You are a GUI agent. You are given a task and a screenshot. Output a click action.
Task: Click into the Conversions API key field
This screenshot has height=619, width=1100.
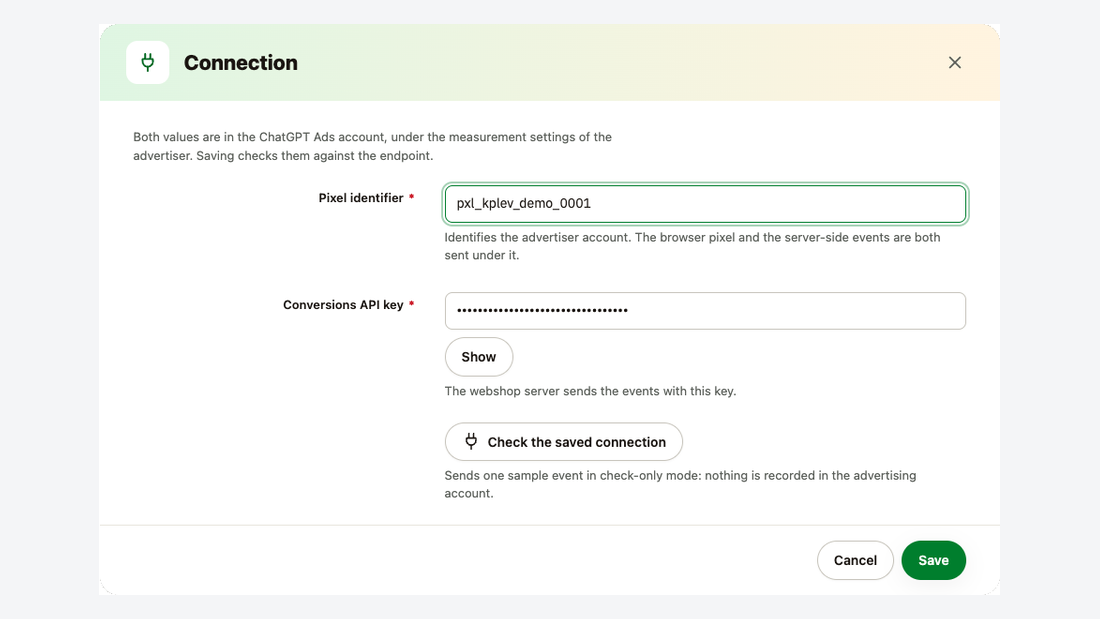705,311
